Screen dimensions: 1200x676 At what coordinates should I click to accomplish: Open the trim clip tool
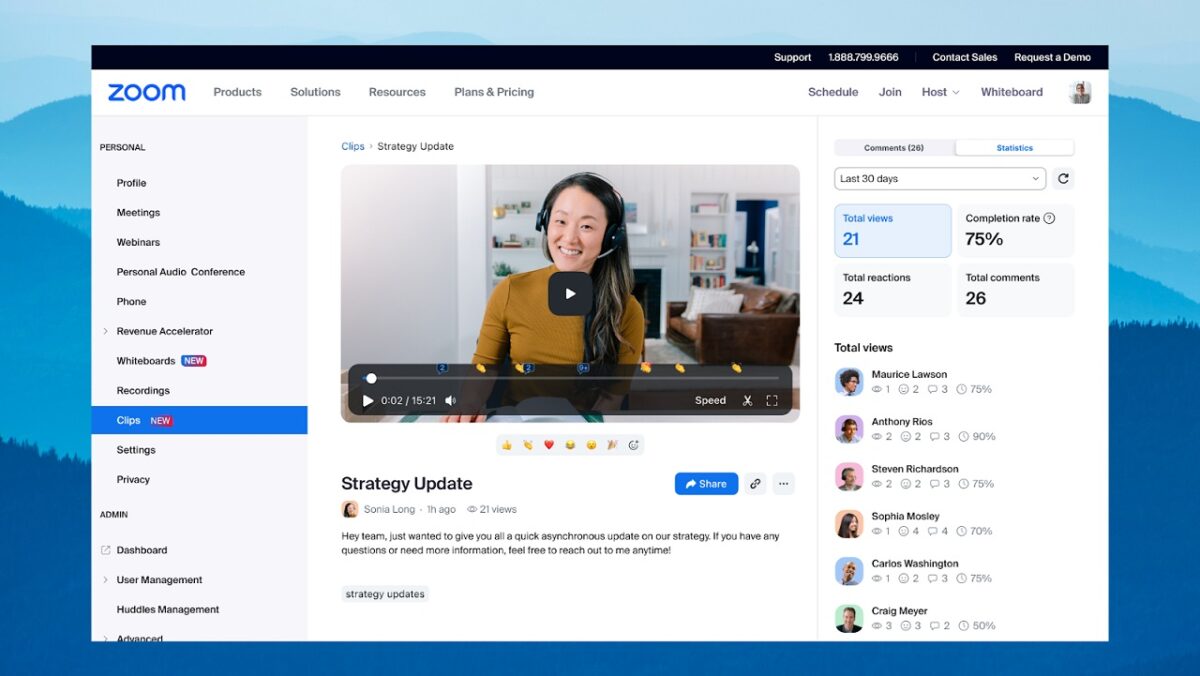[748, 400]
